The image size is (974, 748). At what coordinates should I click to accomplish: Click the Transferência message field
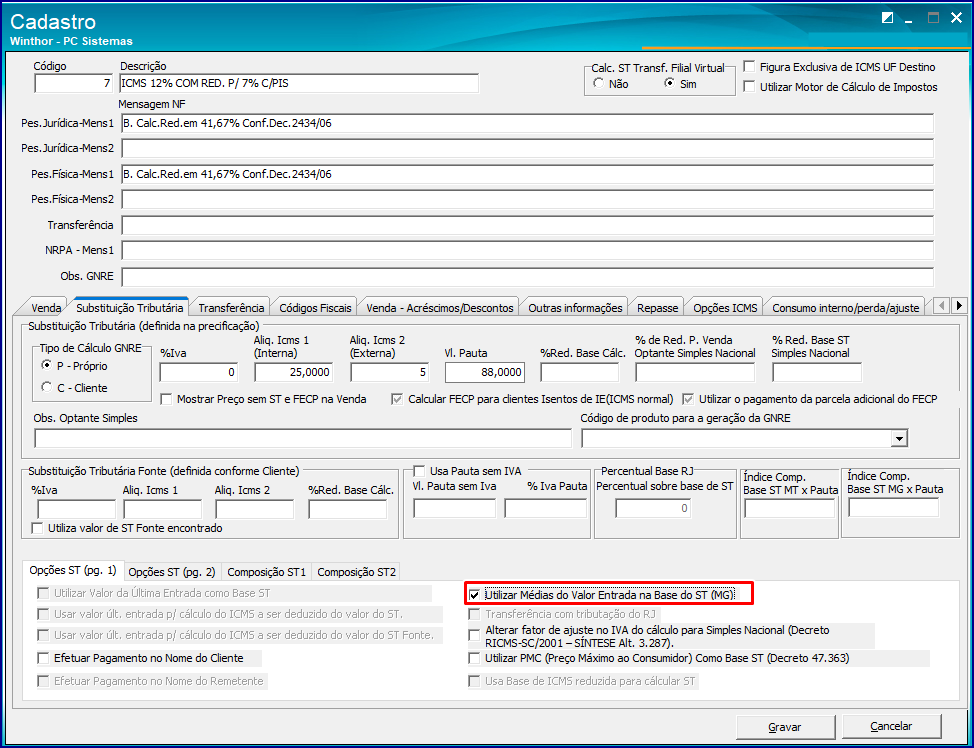click(x=527, y=225)
